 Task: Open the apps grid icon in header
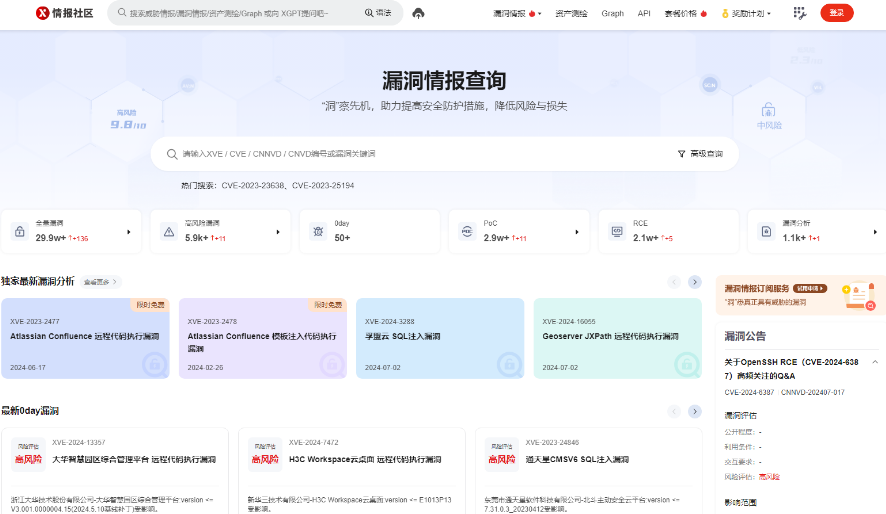799,13
